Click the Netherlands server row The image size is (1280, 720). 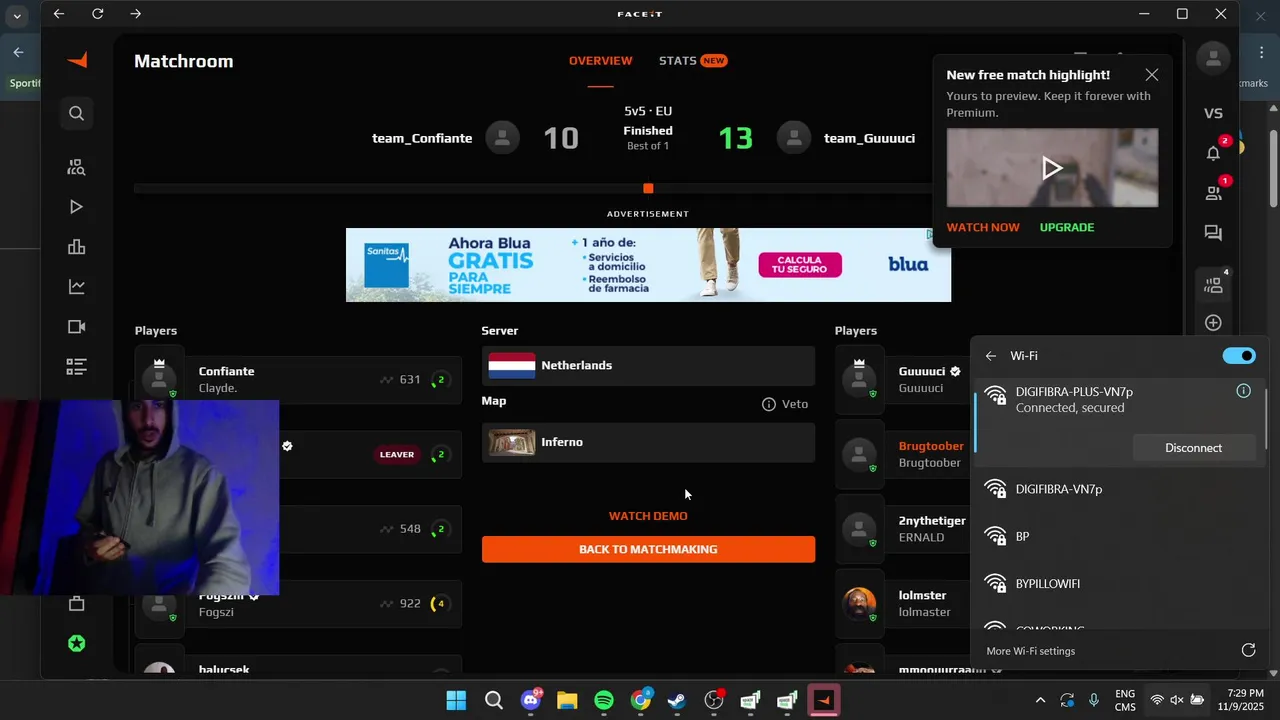[x=648, y=366]
